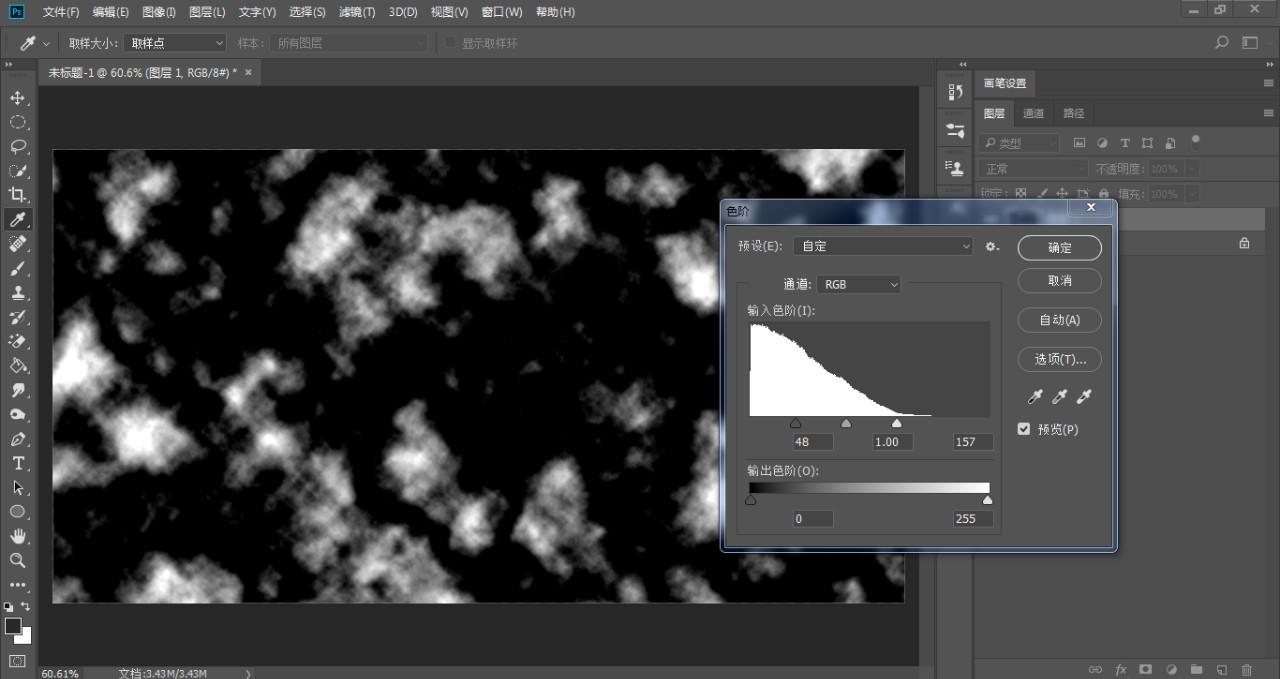Open the 文件(F) menu
This screenshot has height=679, width=1280.
(x=61, y=12)
